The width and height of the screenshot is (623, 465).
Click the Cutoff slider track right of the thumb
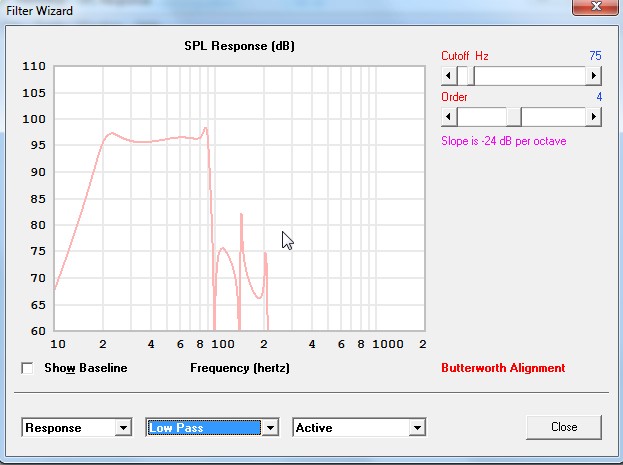530,76
